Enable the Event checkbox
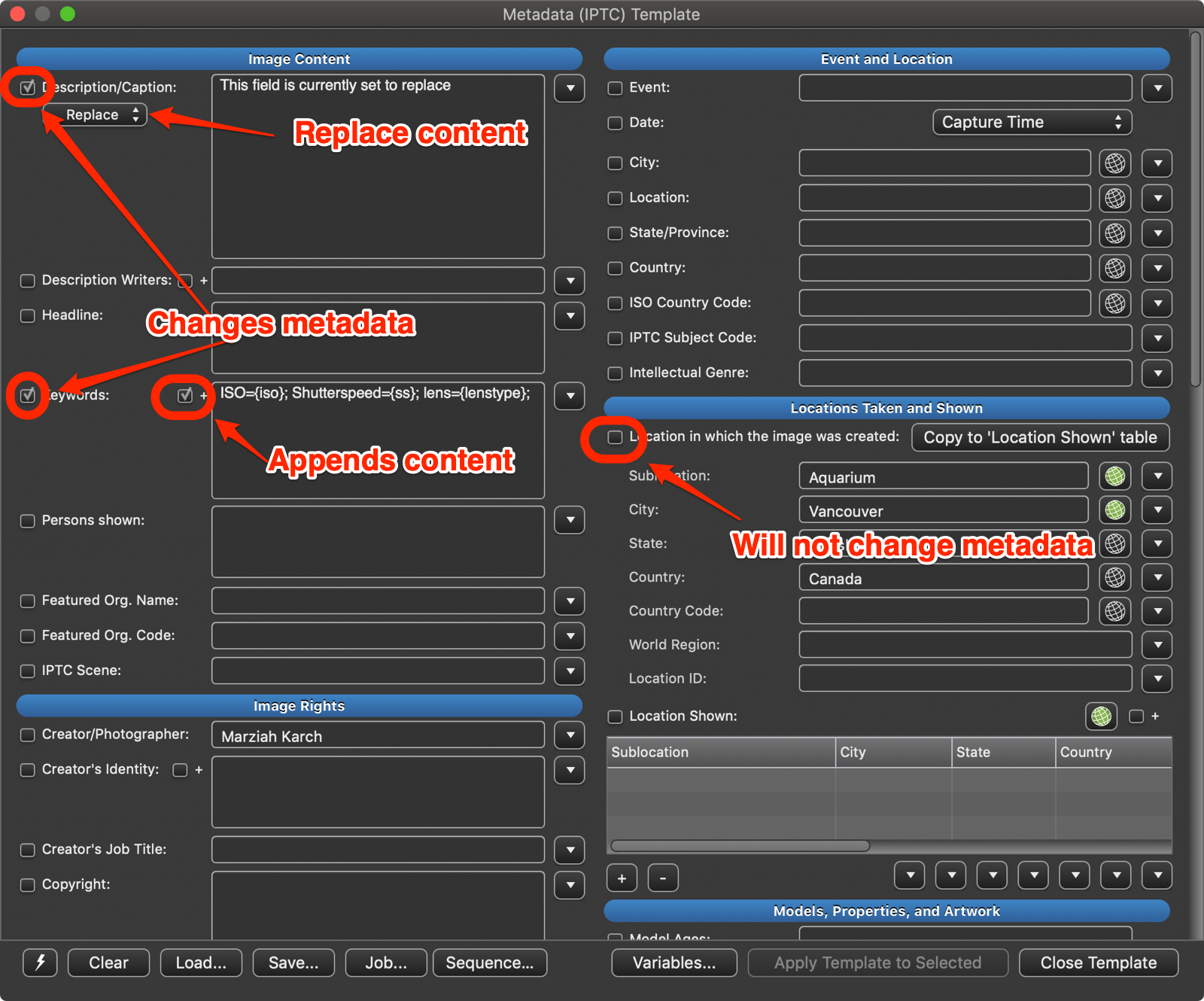Image resolution: width=1204 pixels, height=1001 pixels. tap(616, 88)
